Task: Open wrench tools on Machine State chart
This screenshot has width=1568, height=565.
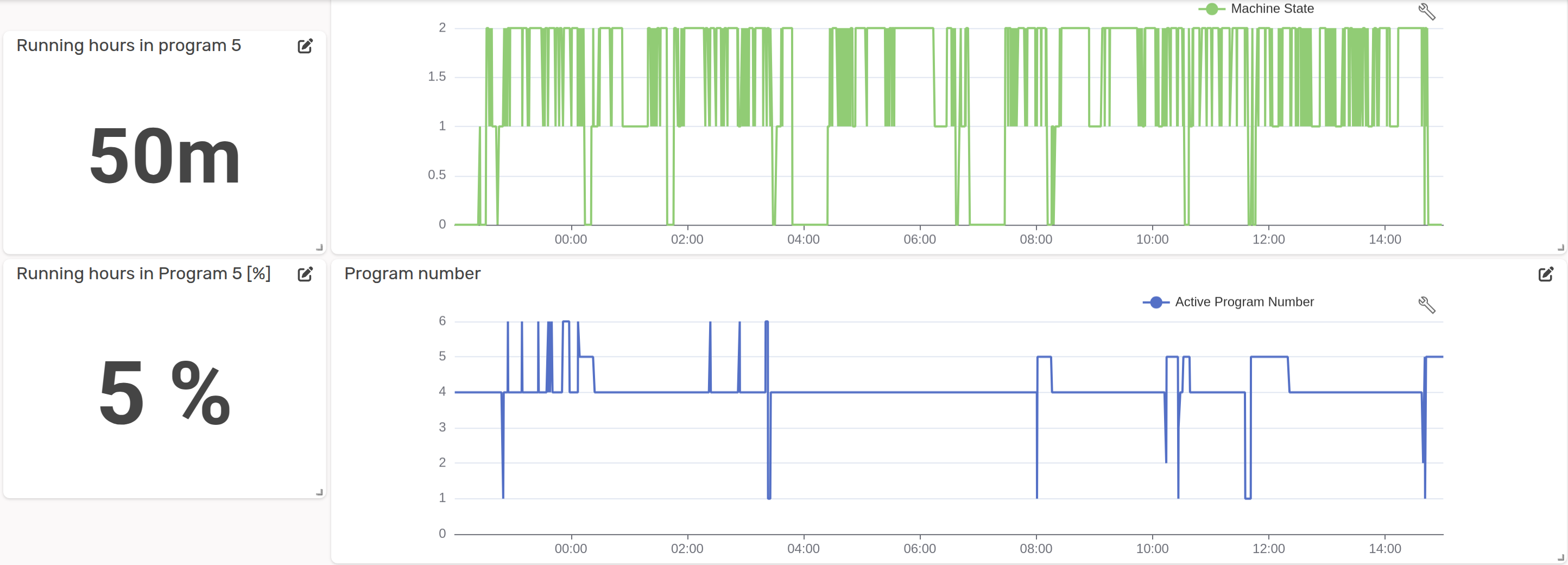Action: click(1426, 11)
